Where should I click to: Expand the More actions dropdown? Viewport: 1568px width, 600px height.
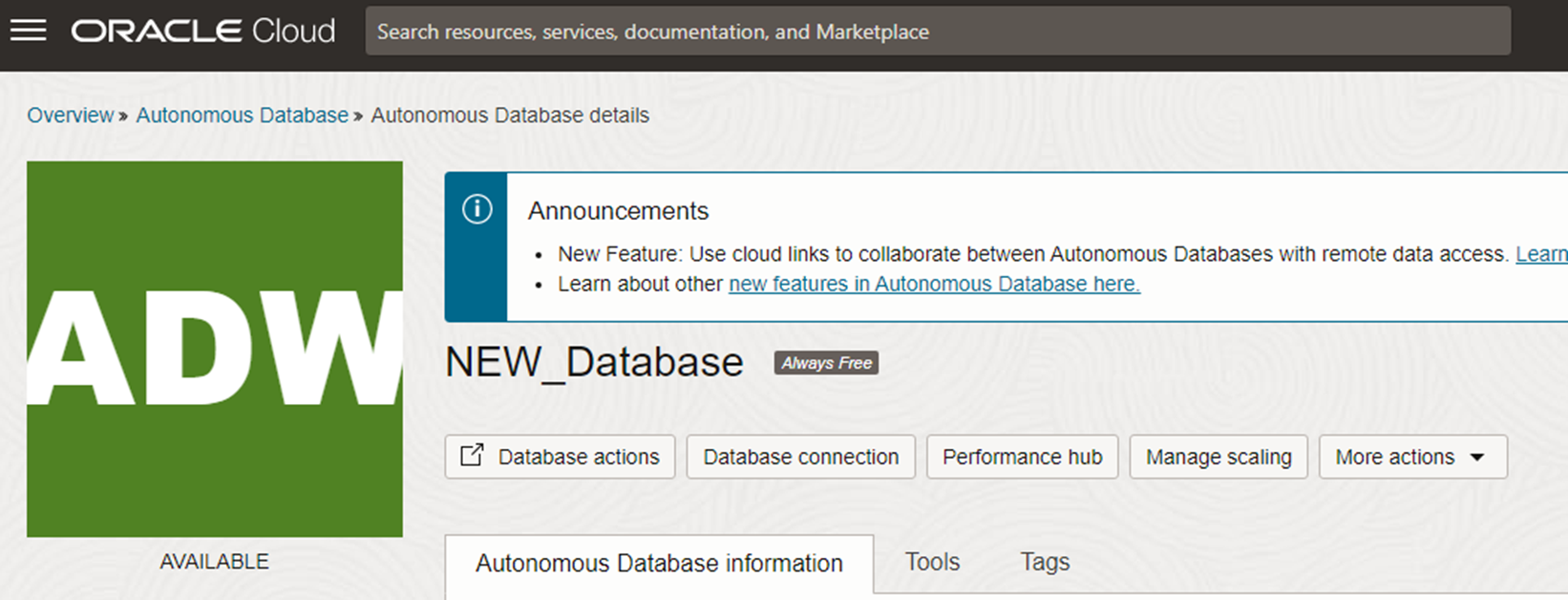[1412, 457]
